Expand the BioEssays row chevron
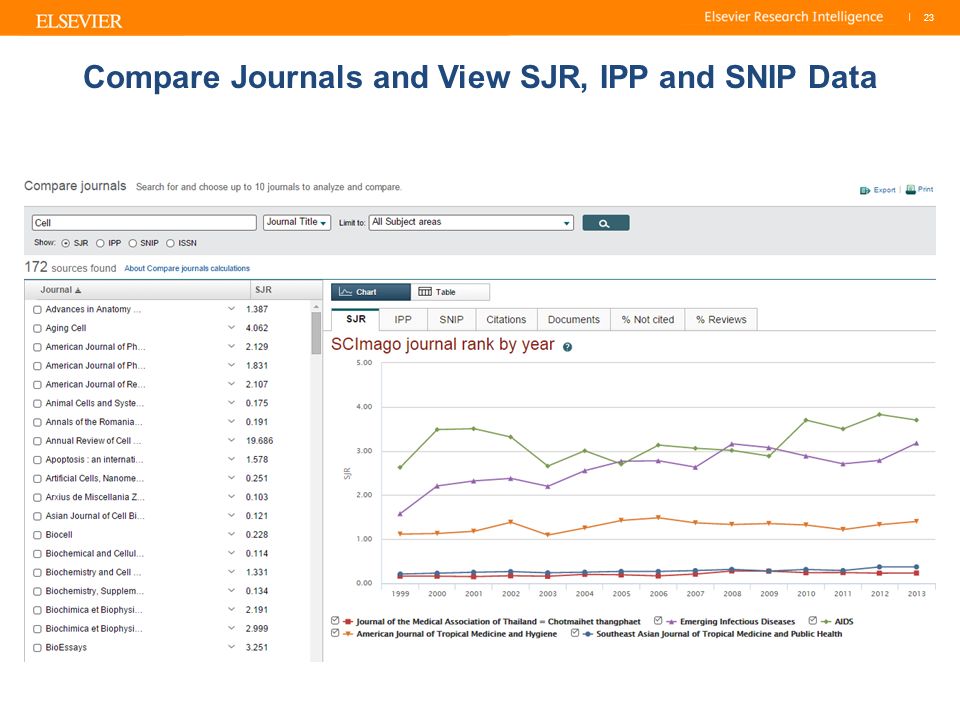 [x=231, y=647]
